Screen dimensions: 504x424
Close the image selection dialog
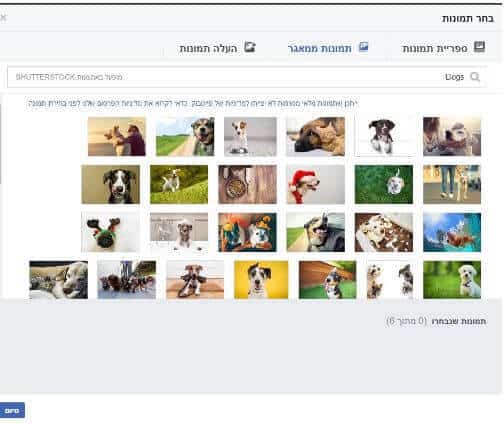click(x=3, y=17)
